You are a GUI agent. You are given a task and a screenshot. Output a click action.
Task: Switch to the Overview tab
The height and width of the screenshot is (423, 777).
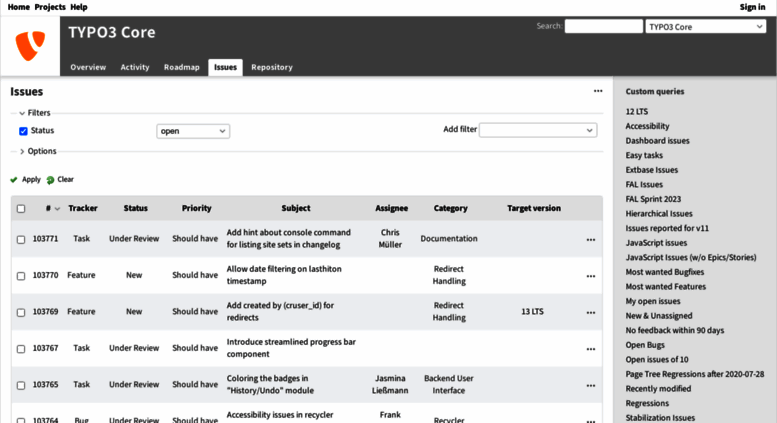click(x=88, y=67)
